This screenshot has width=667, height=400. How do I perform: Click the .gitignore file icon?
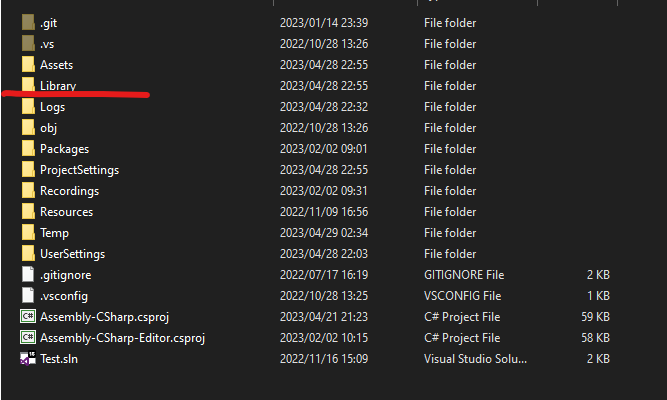tap(28, 275)
